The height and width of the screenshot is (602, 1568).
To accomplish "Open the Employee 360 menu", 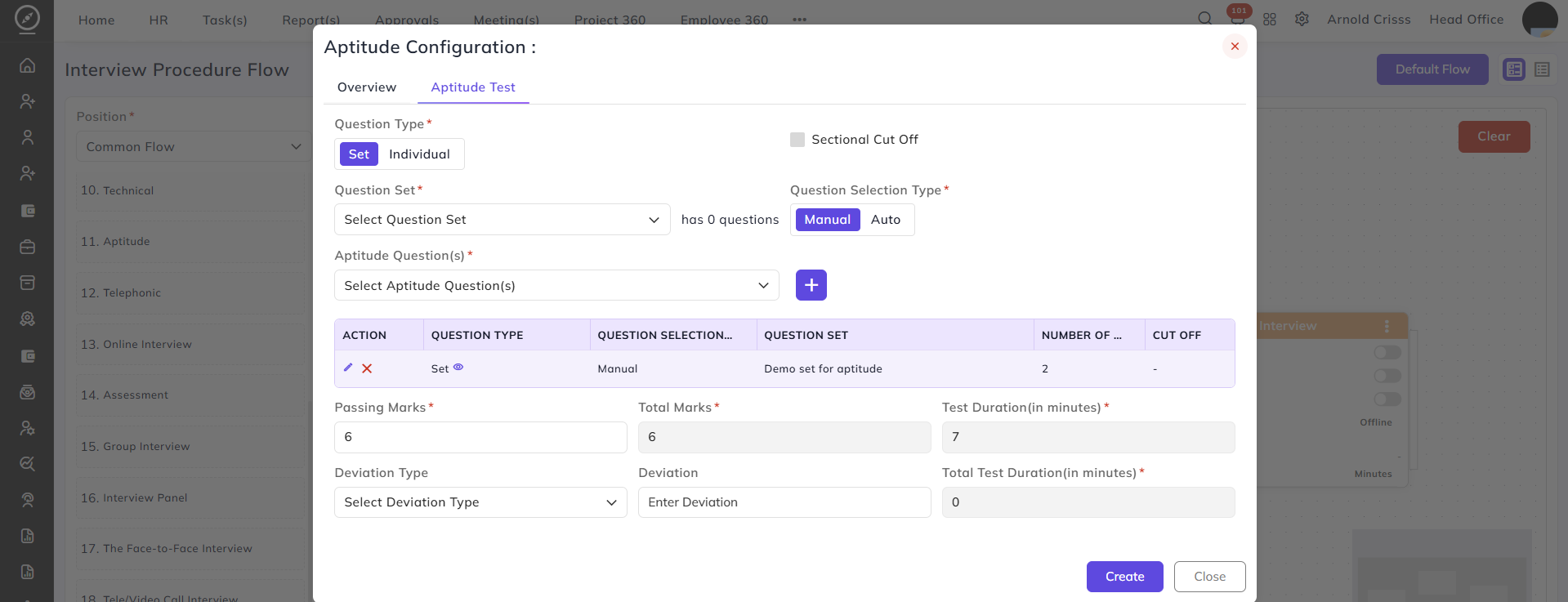I will tap(724, 20).
